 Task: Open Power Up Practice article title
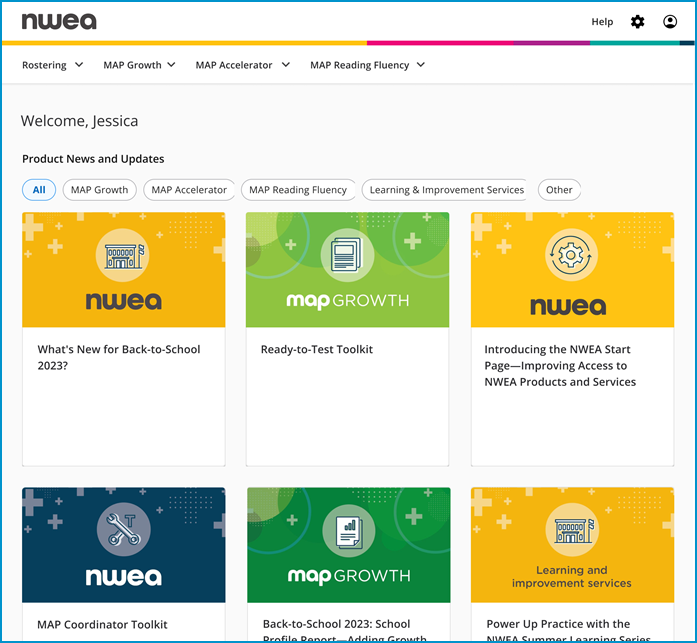pos(569,631)
